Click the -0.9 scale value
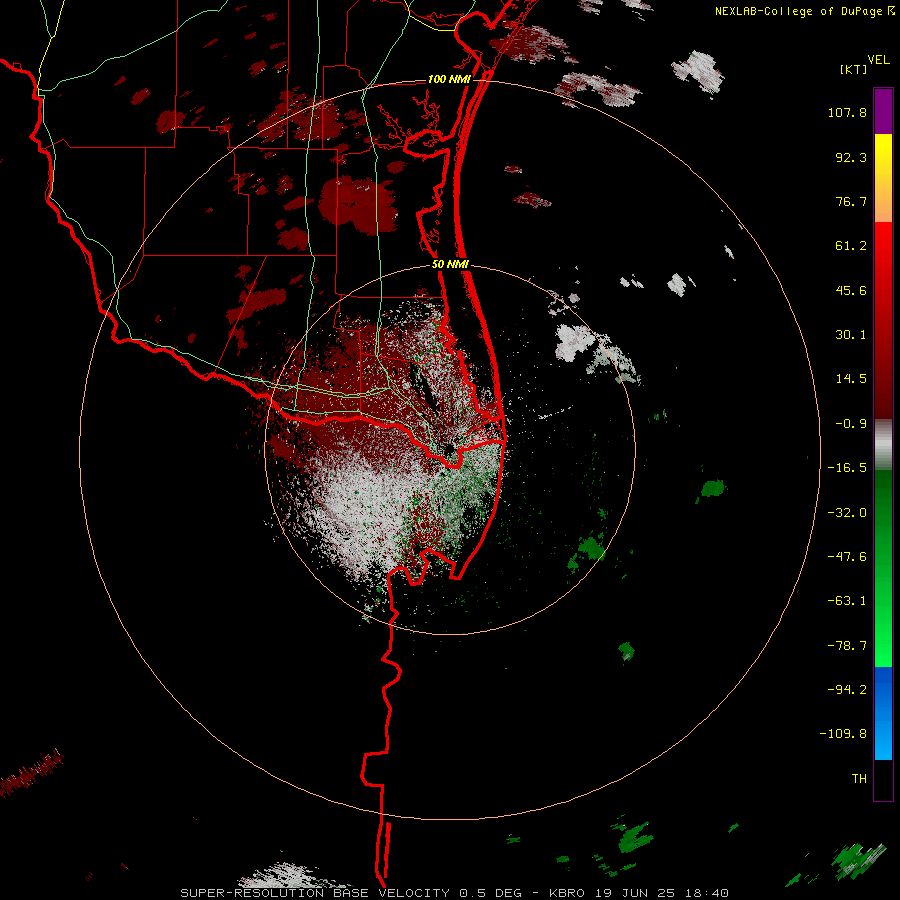This screenshot has width=900, height=900. pyautogui.click(x=851, y=424)
